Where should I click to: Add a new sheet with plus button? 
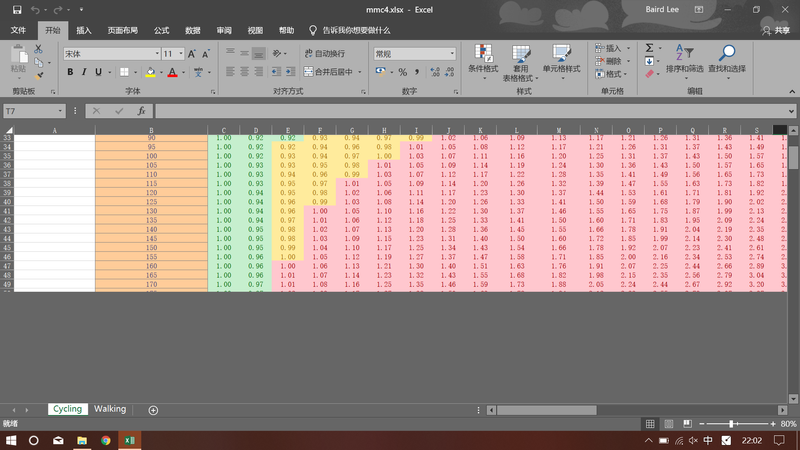pos(153,410)
